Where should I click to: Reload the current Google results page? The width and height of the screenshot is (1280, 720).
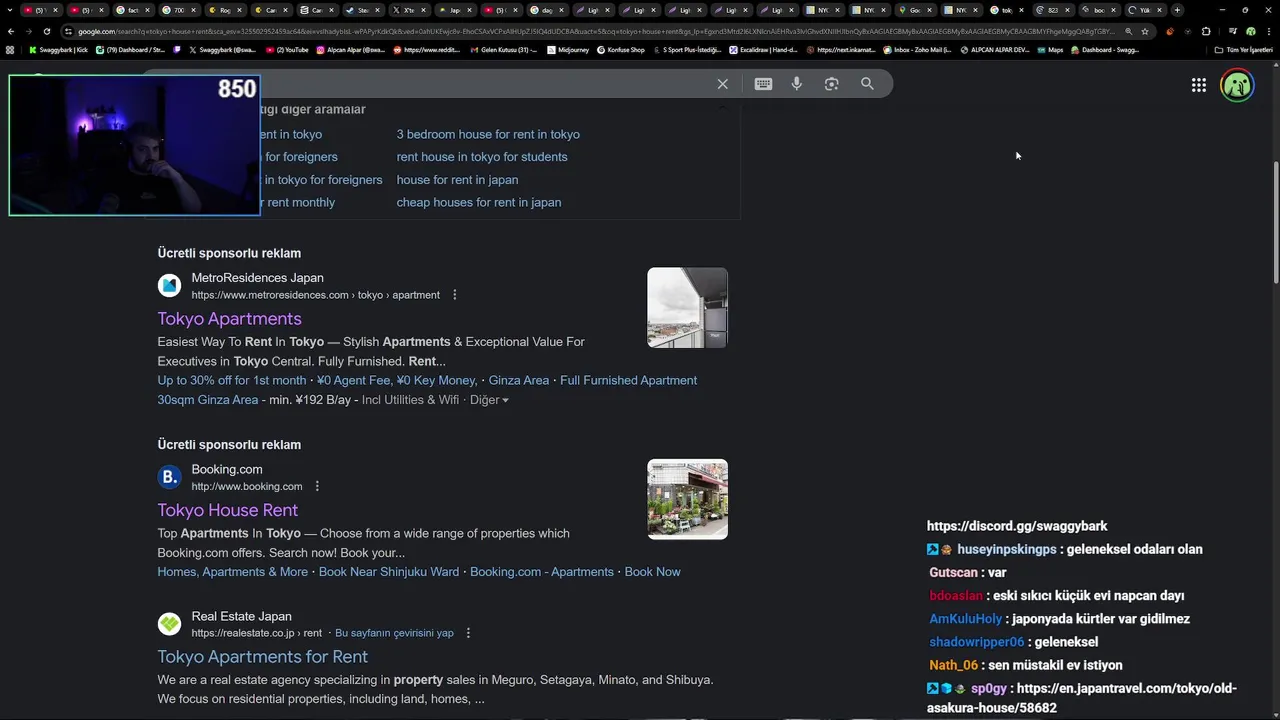coord(46,31)
